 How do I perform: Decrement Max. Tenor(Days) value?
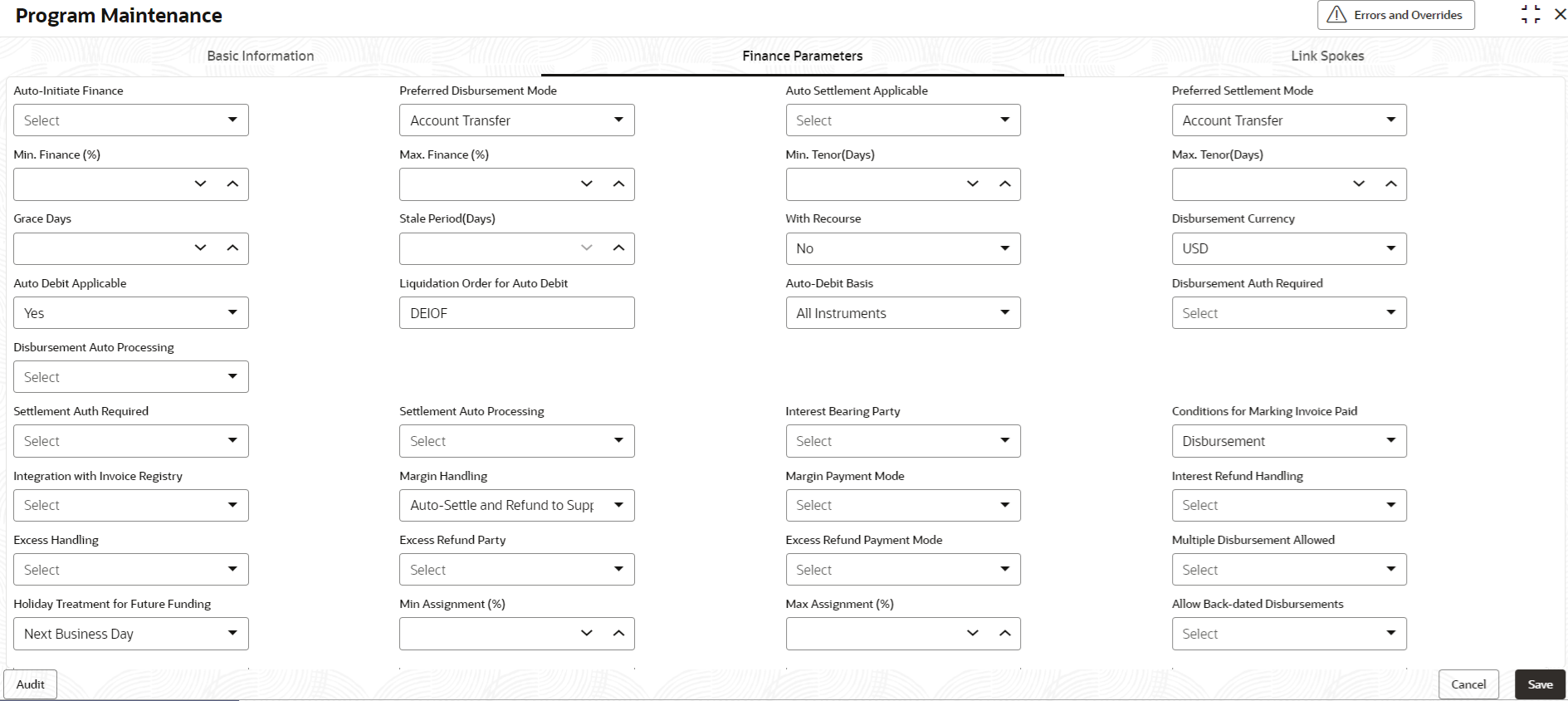pos(1359,184)
